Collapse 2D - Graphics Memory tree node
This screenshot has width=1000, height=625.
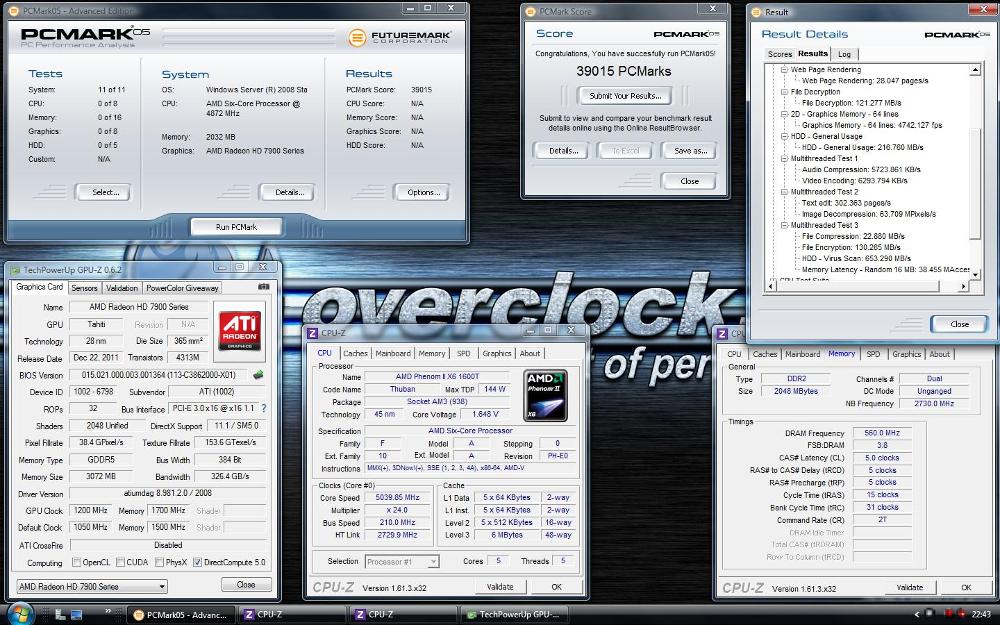coord(784,114)
